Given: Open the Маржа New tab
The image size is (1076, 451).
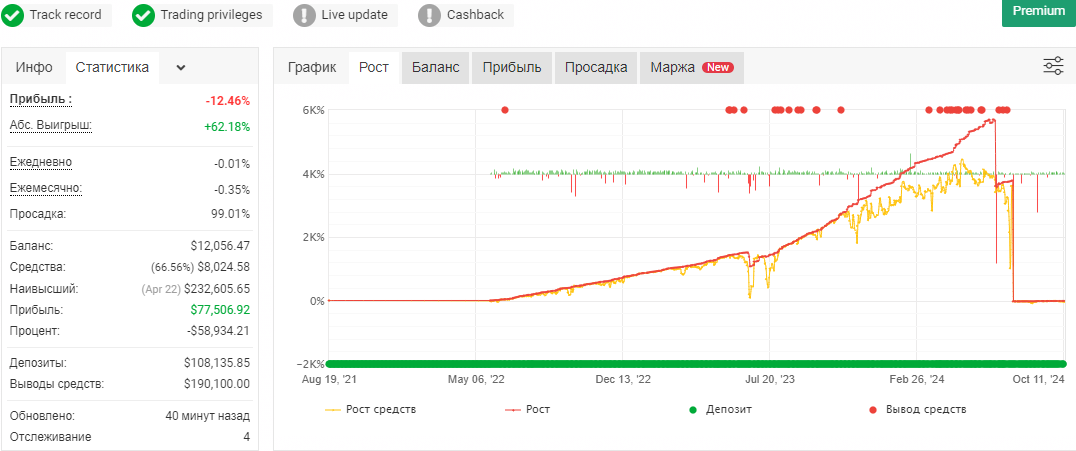Looking at the screenshot, I should 692,67.
